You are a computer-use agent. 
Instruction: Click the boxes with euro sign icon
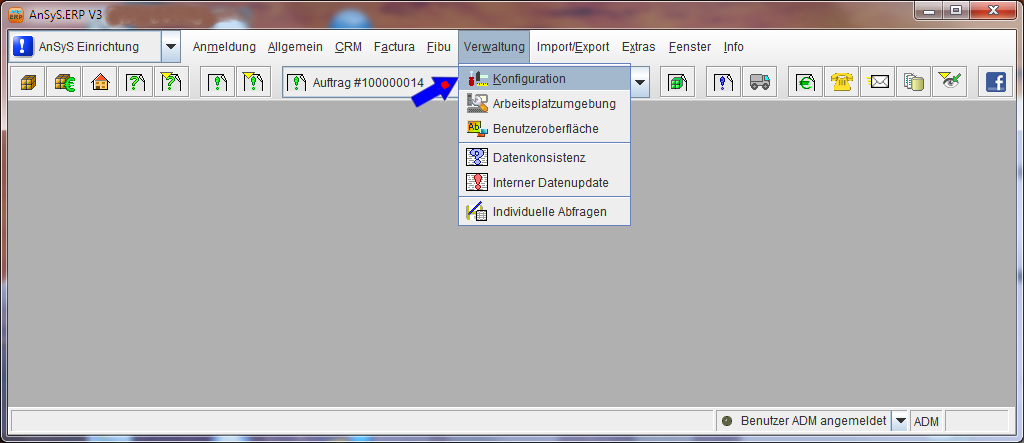coord(64,83)
